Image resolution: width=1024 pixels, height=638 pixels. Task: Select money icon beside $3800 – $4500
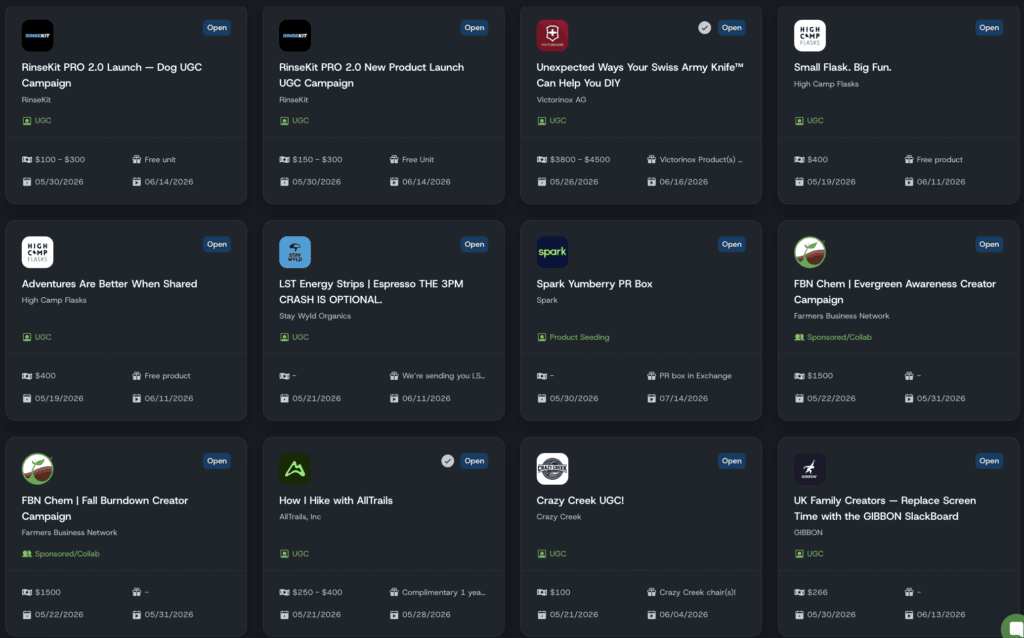tap(541, 159)
